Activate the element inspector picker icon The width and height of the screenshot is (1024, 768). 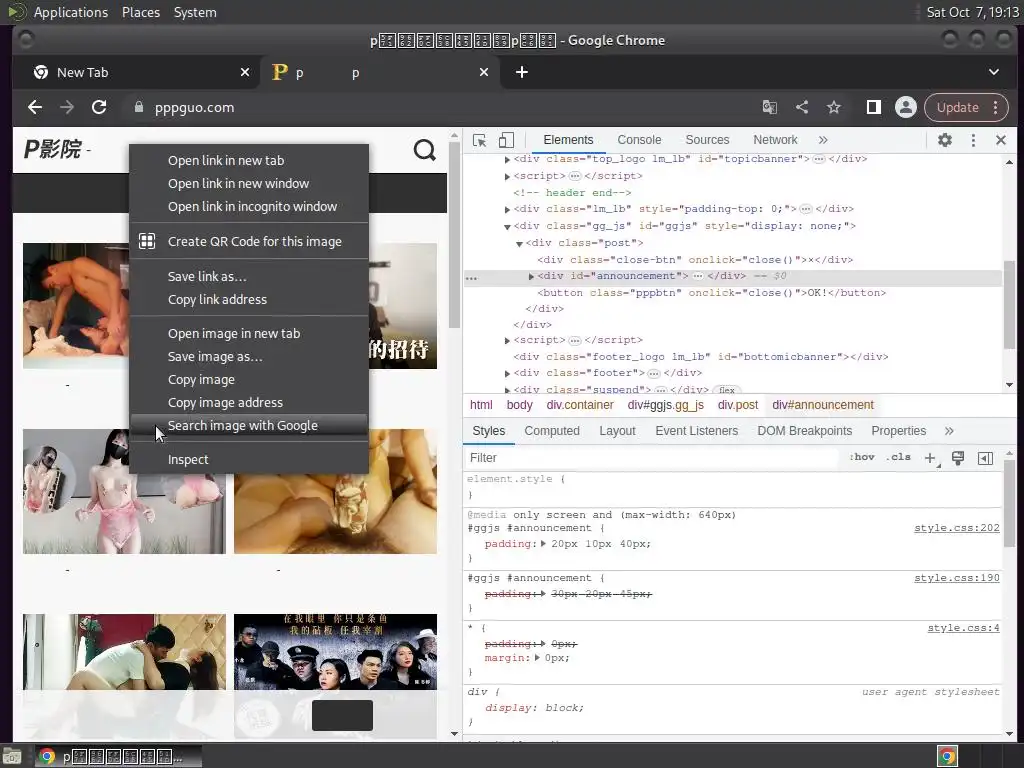(479, 140)
